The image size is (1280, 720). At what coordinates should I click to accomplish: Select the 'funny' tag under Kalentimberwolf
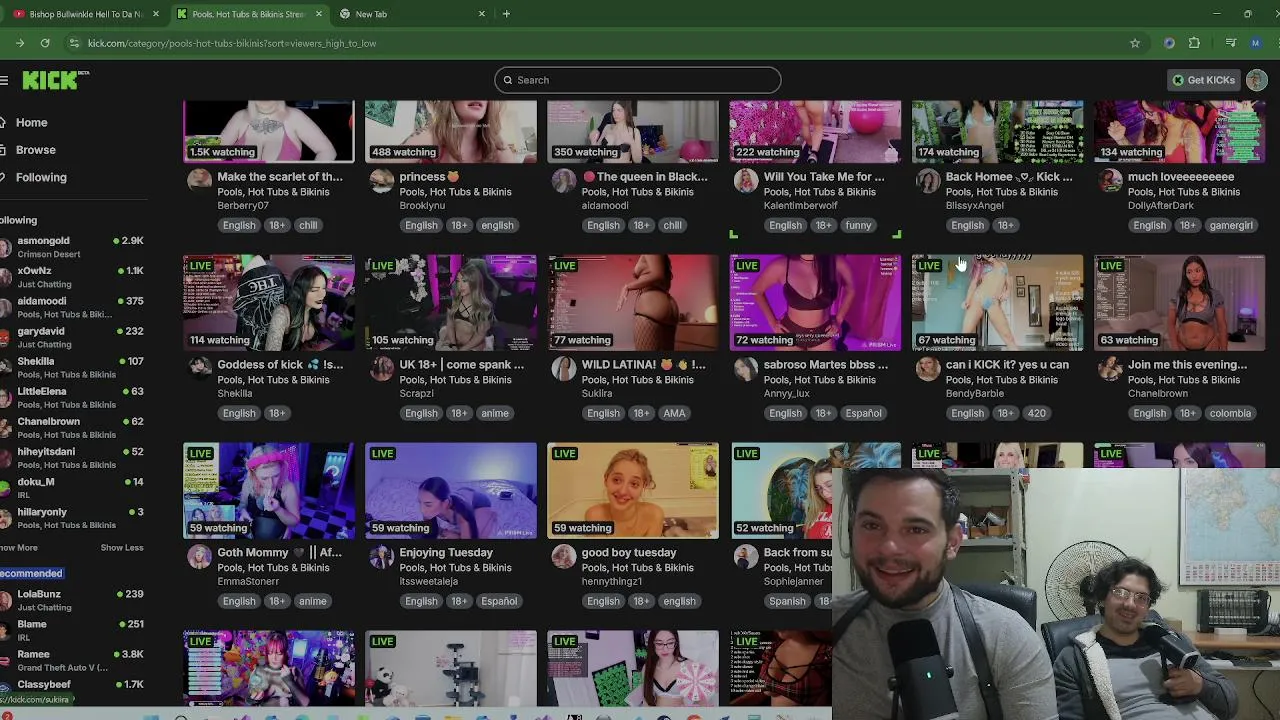coord(858,225)
